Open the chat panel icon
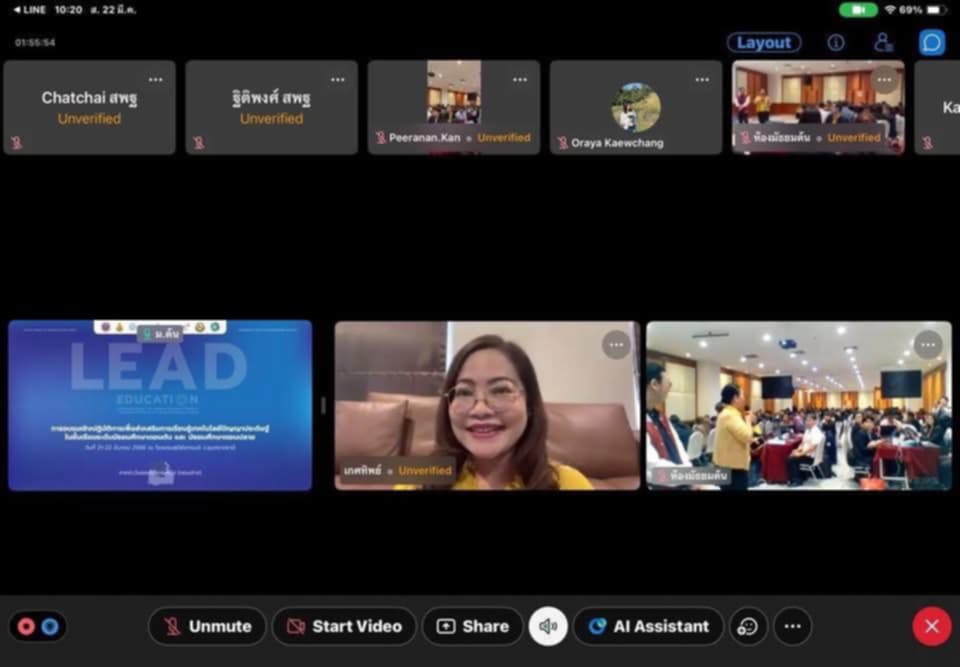This screenshot has height=667, width=960. [931, 43]
